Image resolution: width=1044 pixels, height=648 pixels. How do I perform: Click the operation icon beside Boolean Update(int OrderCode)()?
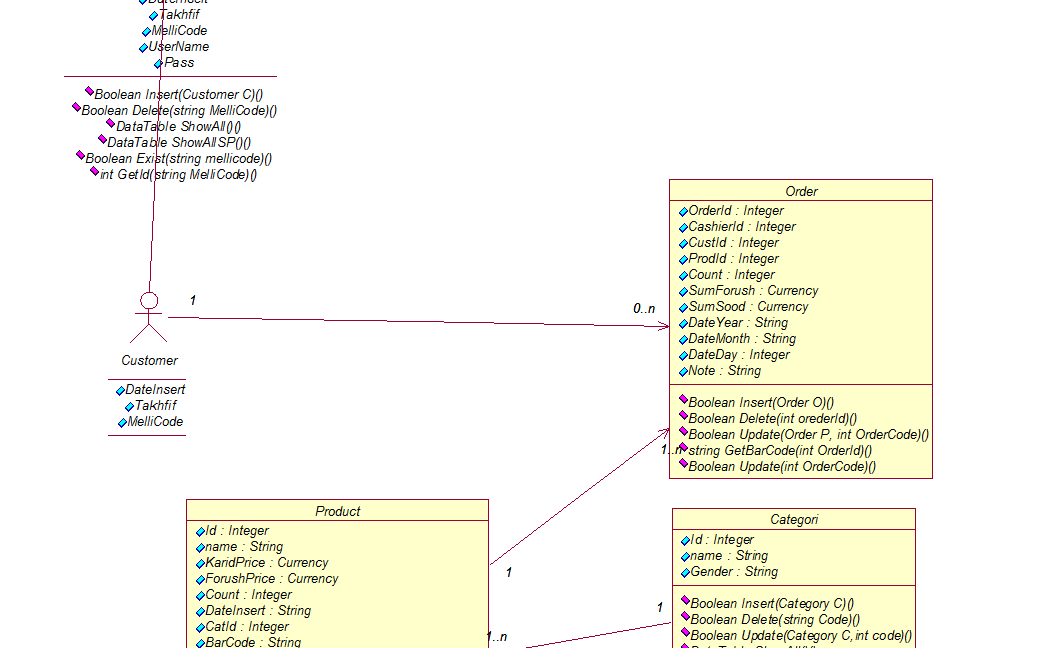683,464
